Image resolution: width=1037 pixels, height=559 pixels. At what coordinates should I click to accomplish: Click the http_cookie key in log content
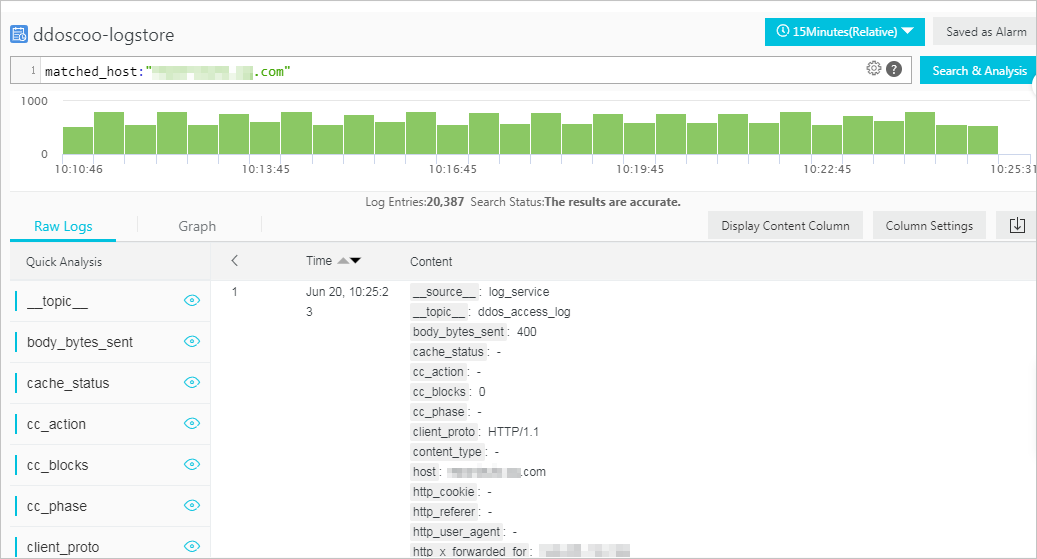(444, 492)
